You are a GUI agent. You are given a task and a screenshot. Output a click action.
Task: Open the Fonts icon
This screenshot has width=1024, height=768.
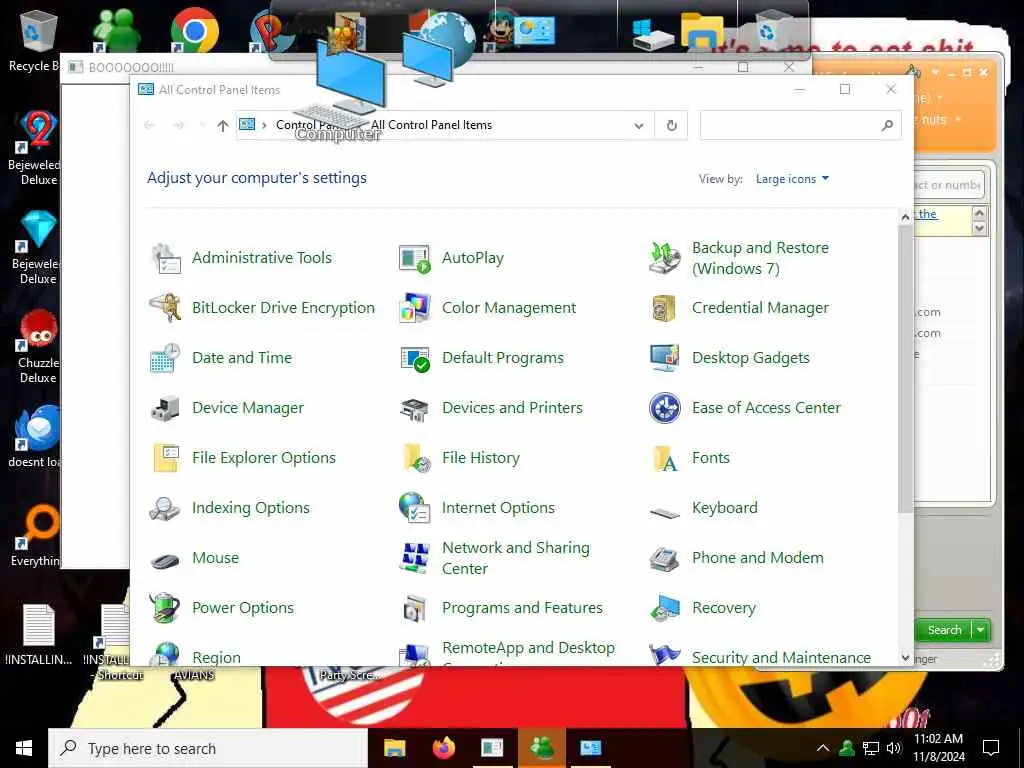pos(665,458)
